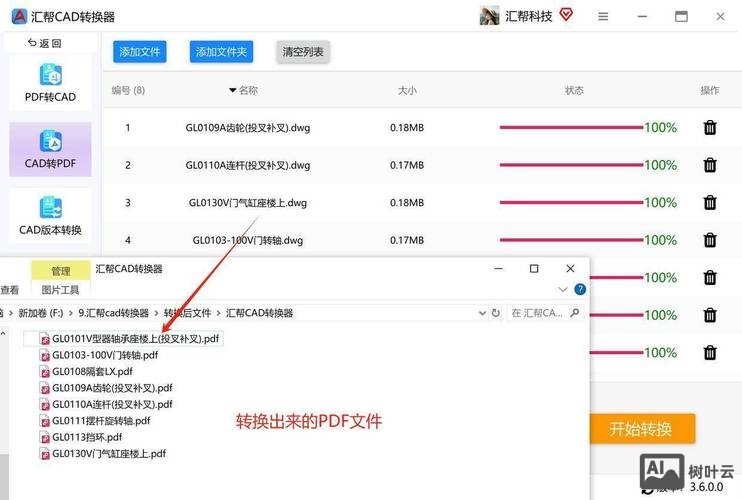Start conversion with 开始转换 button
Viewport: 742px width, 500px height.
[642, 429]
